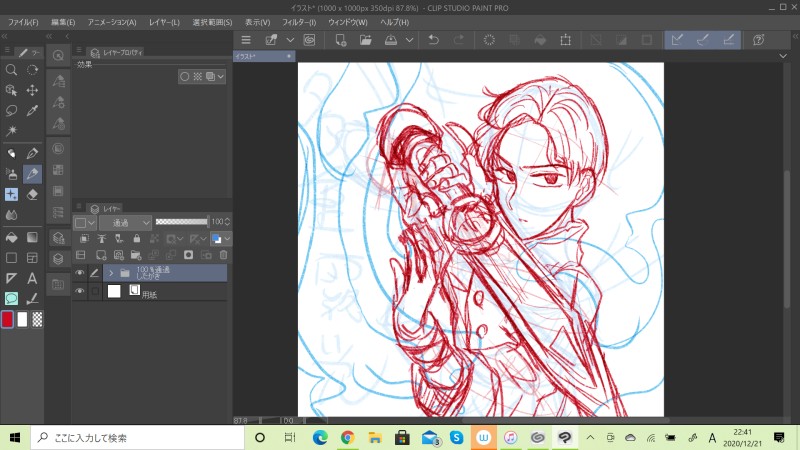The height and width of the screenshot is (450, 800).
Task: Toggle visibility of the 用紙 paper layer
Action: tap(80, 291)
